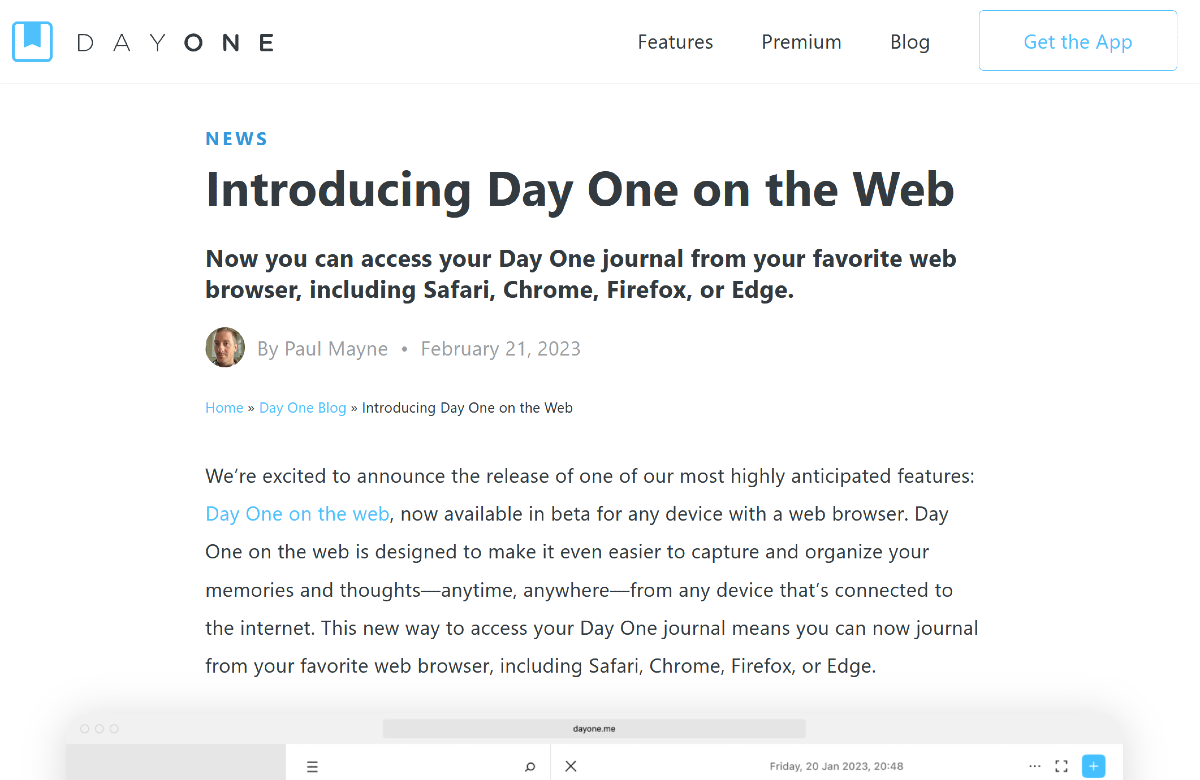Screen dimensions: 1200x780
Task: Click Paul Mayne's author avatar photo
Action: [225, 347]
